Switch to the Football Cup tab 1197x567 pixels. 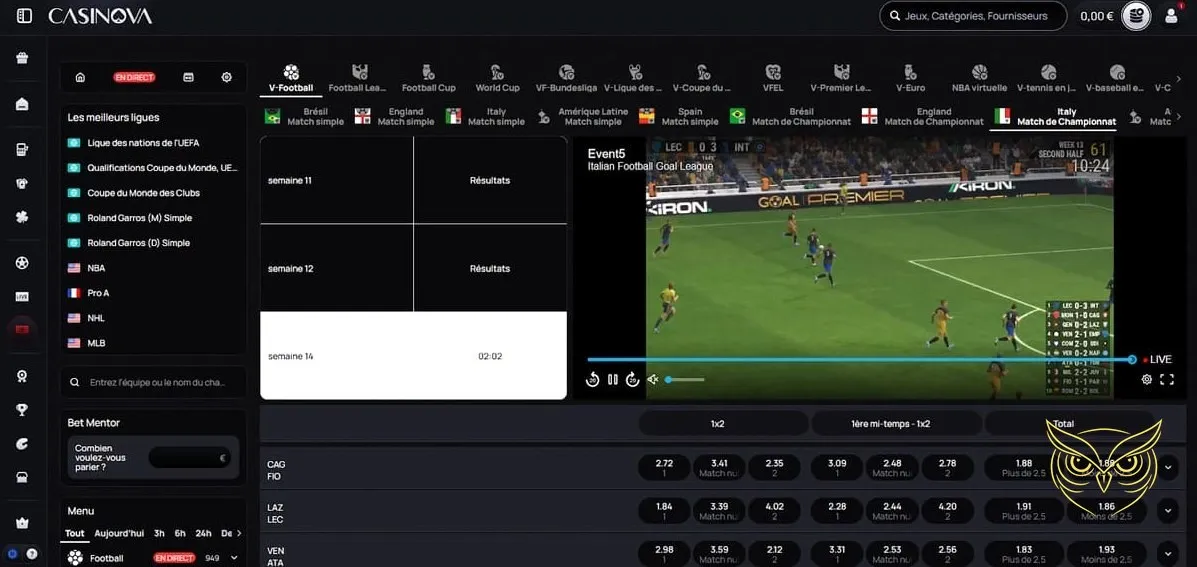click(428, 79)
